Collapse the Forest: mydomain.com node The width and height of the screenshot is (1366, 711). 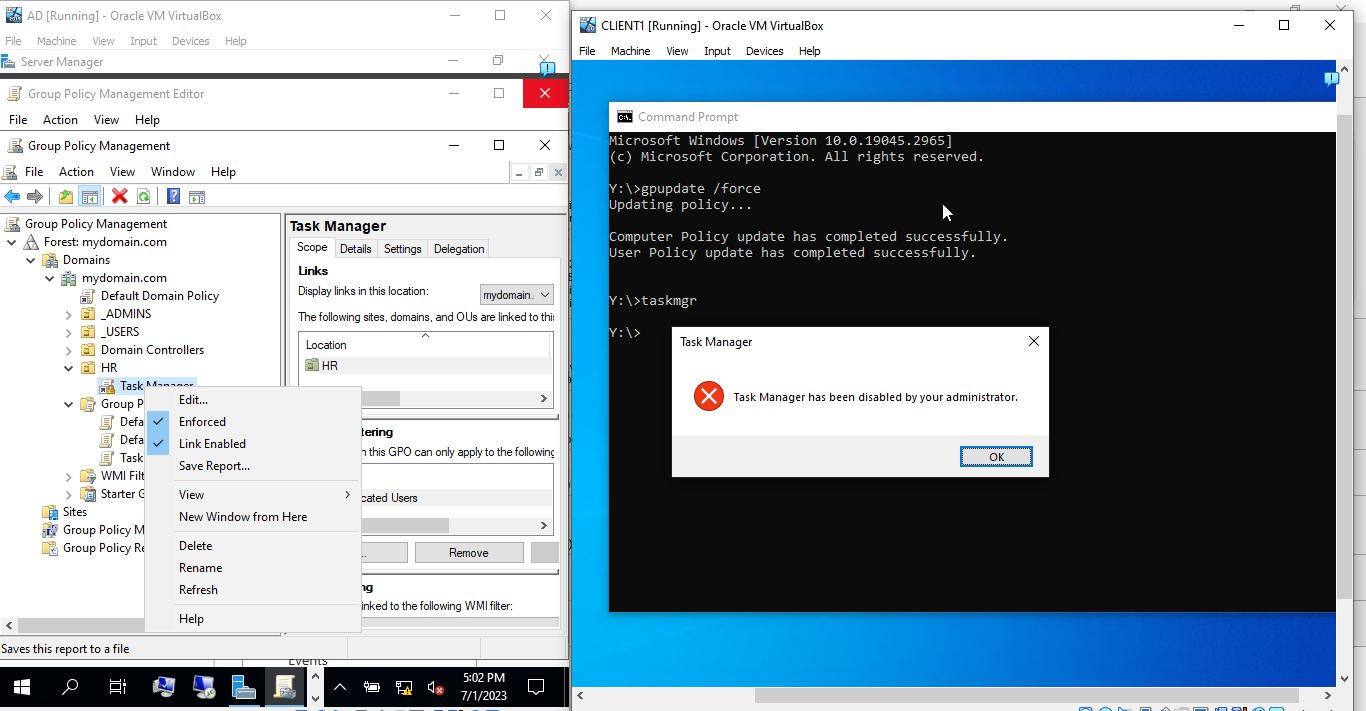click(12, 242)
